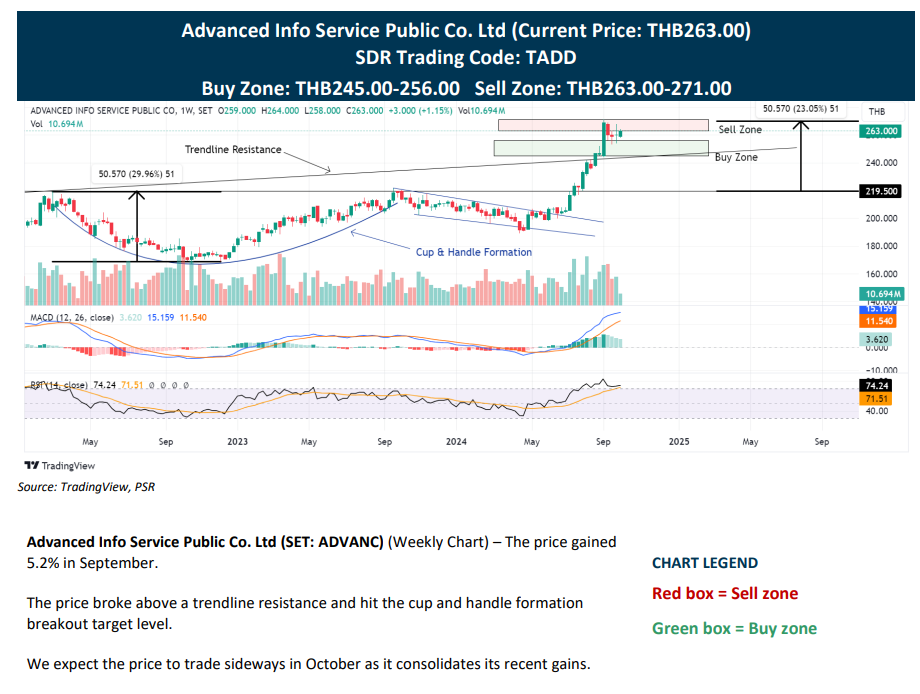The height and width of the screenshot is (694, 920).
Task: Click the TradingView logo icon below the chart
Action: (32, 465)
